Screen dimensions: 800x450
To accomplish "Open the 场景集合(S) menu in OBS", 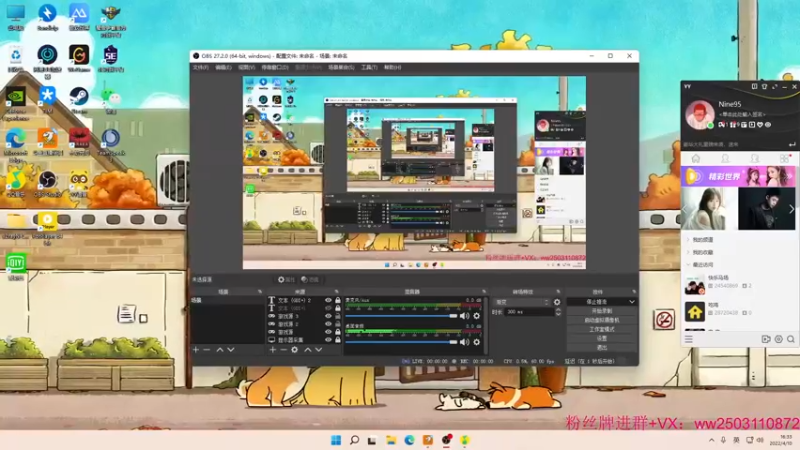I will pos(341,67).
